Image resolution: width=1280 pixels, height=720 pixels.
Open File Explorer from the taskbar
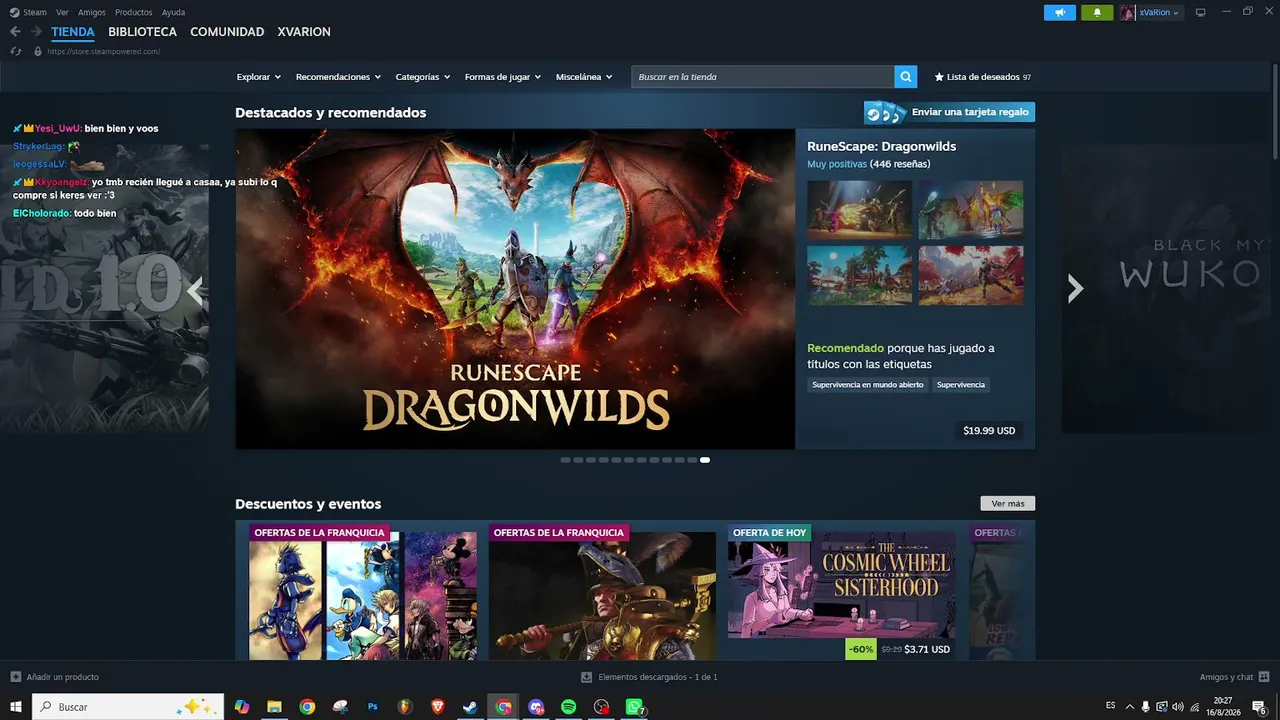pos(274,707)
